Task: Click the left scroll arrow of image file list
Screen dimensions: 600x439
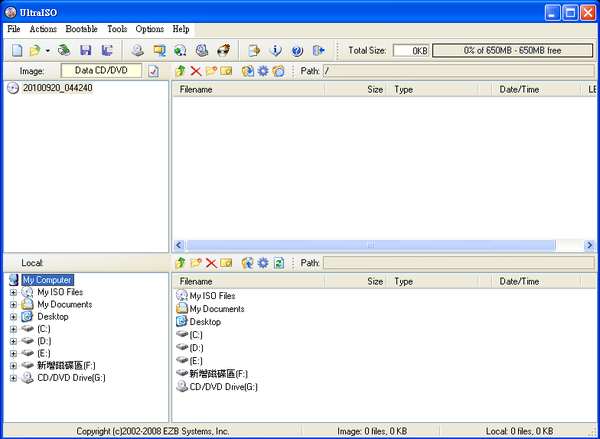Action: pyautogui.click(x=179, y=245)
